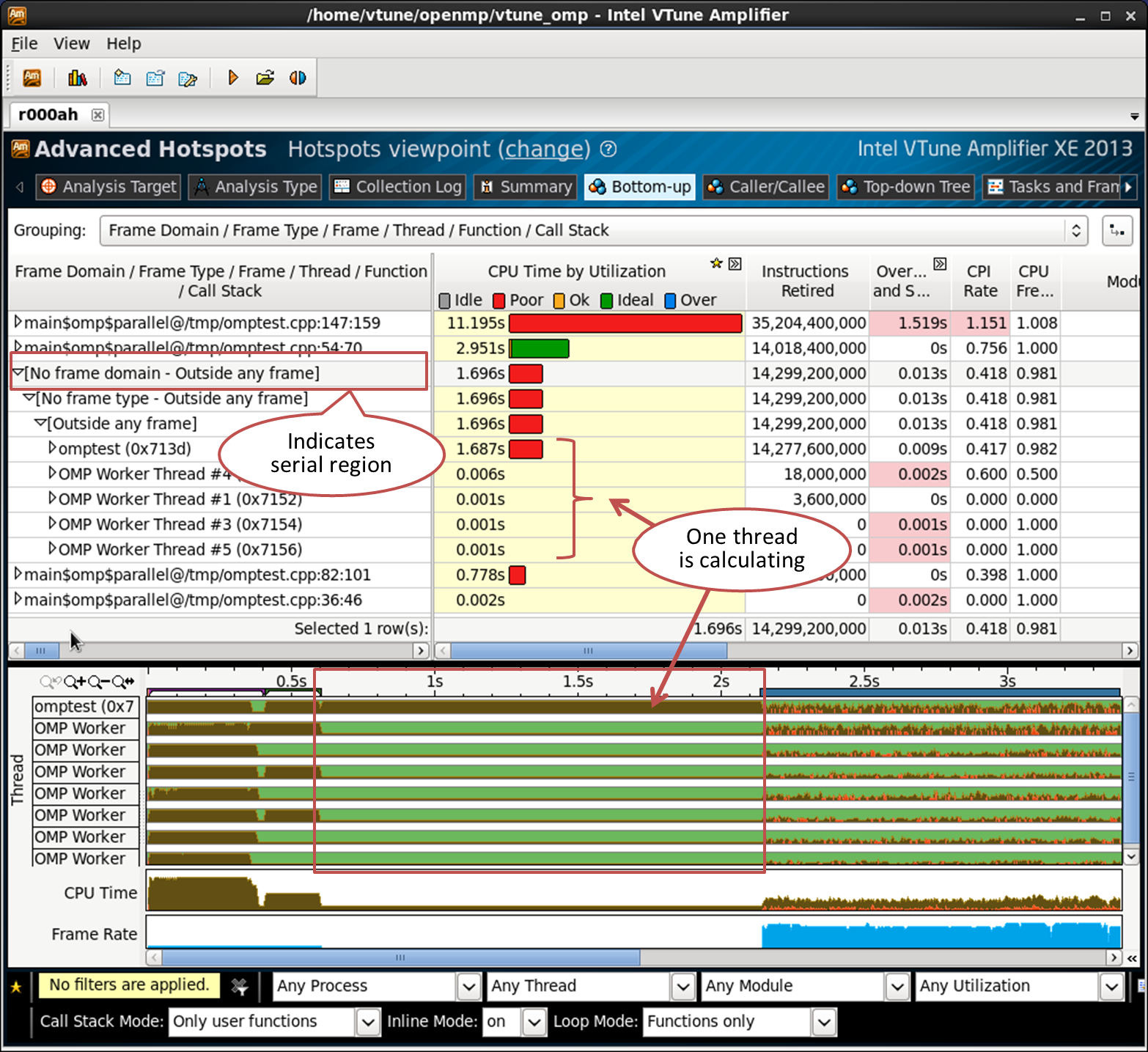This screenshot has width=1148, height=1052.
Task: Click the Configure Project wrench icon
Action: pyautogui.click(x=188, y=78)
